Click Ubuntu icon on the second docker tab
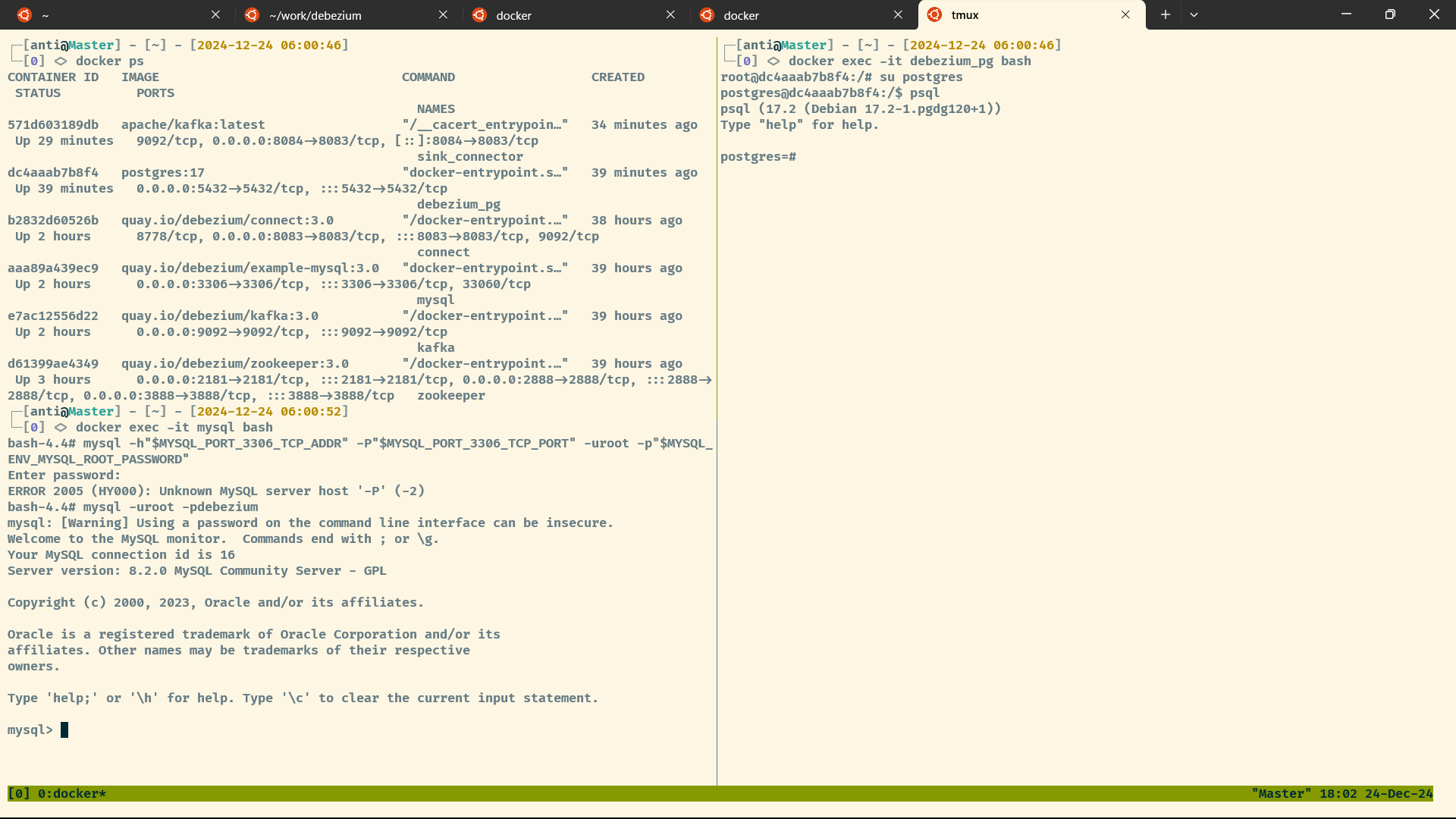The image size is (1456, 819). tap(707, 15)
